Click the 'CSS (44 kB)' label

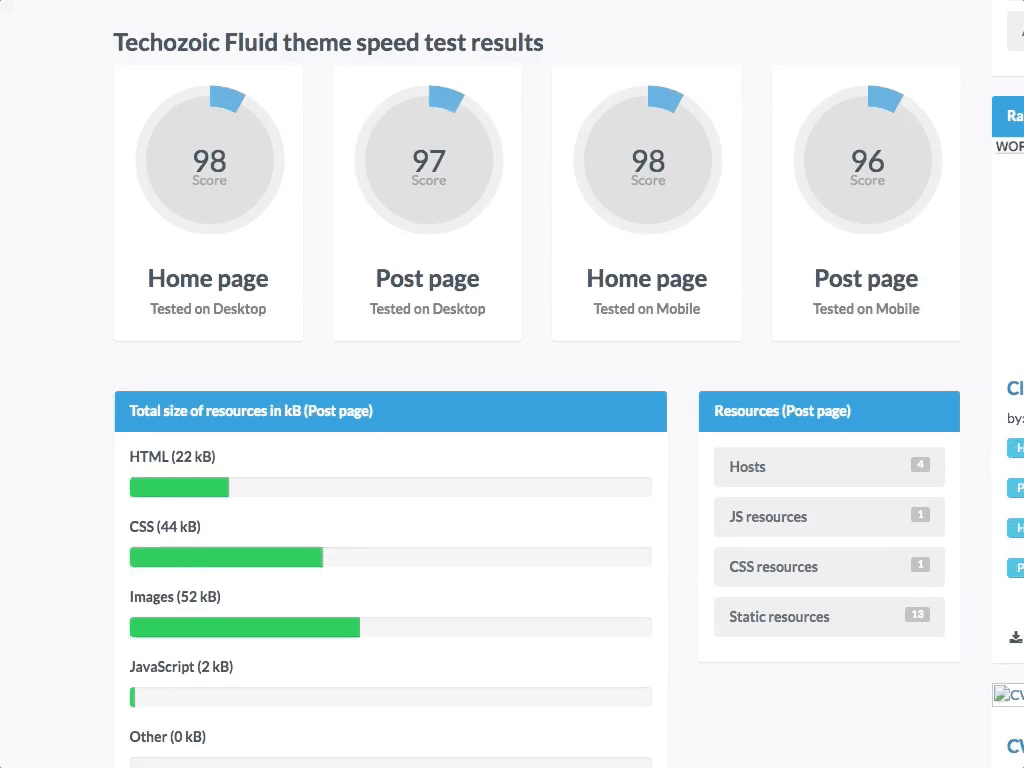pyautogui.click(x=165, y=526)
